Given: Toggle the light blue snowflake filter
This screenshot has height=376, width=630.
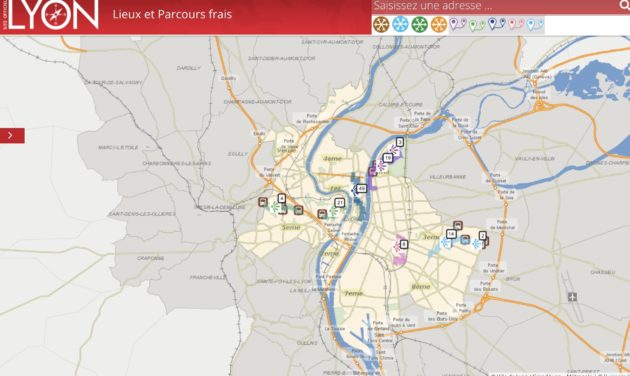Looking at the screenshot, I should [x=400, y=24].
